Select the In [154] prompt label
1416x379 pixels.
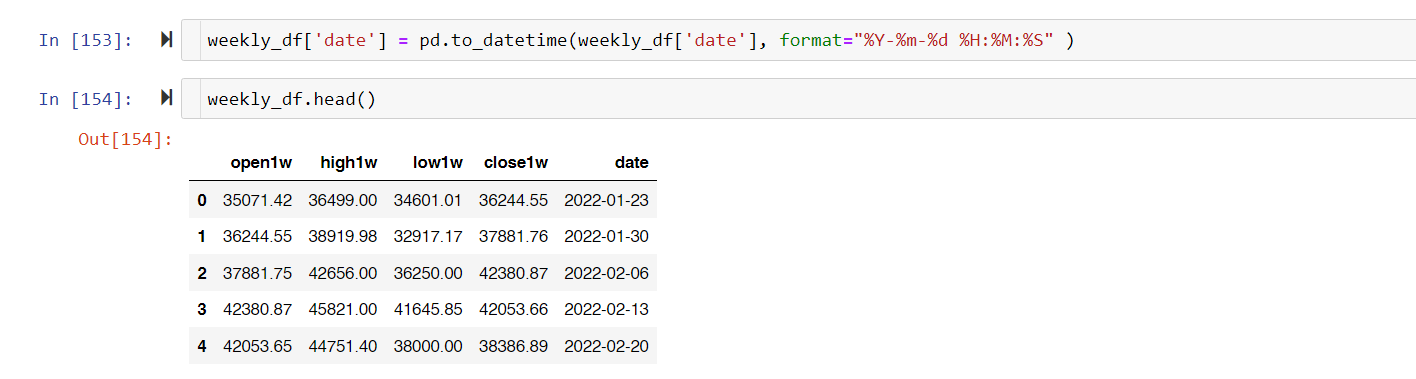coord(86,99)
